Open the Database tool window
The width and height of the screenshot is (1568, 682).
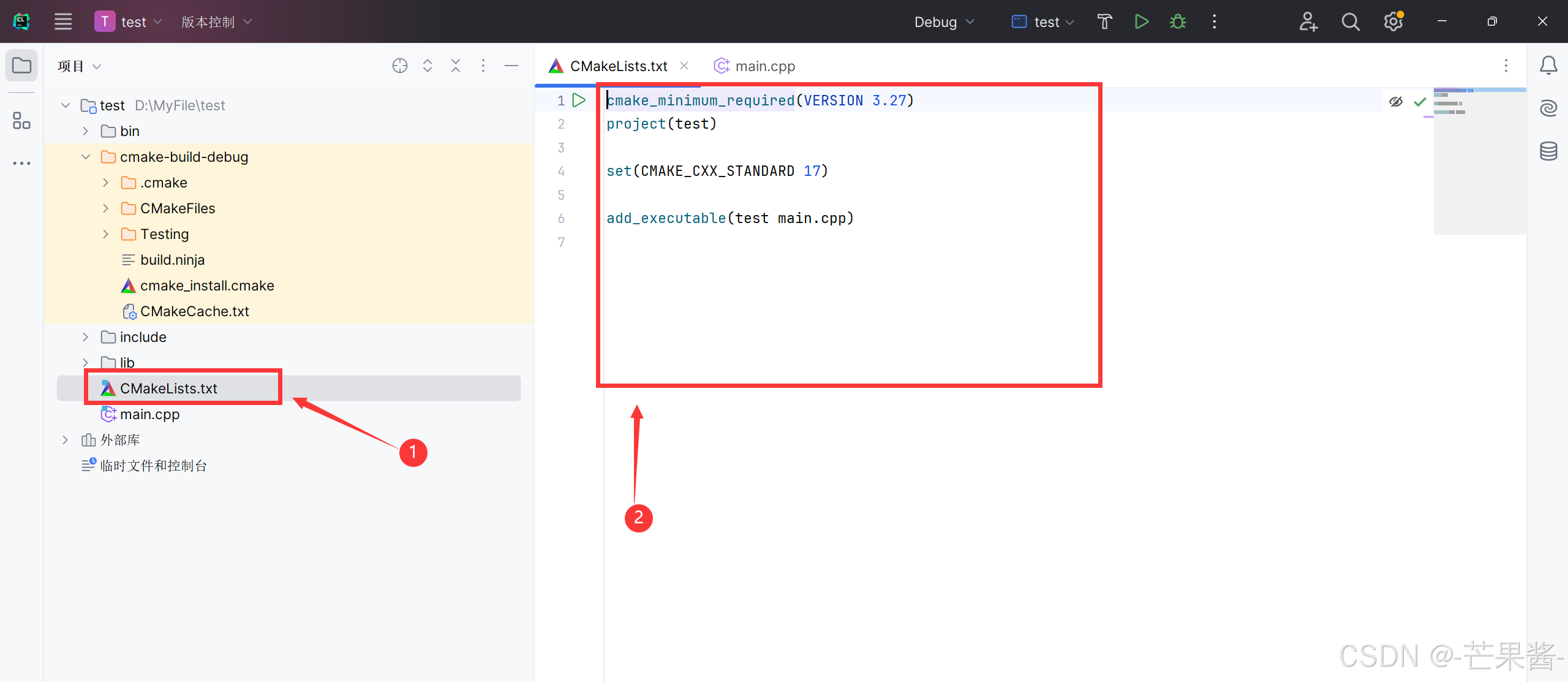coord(1548,151)
